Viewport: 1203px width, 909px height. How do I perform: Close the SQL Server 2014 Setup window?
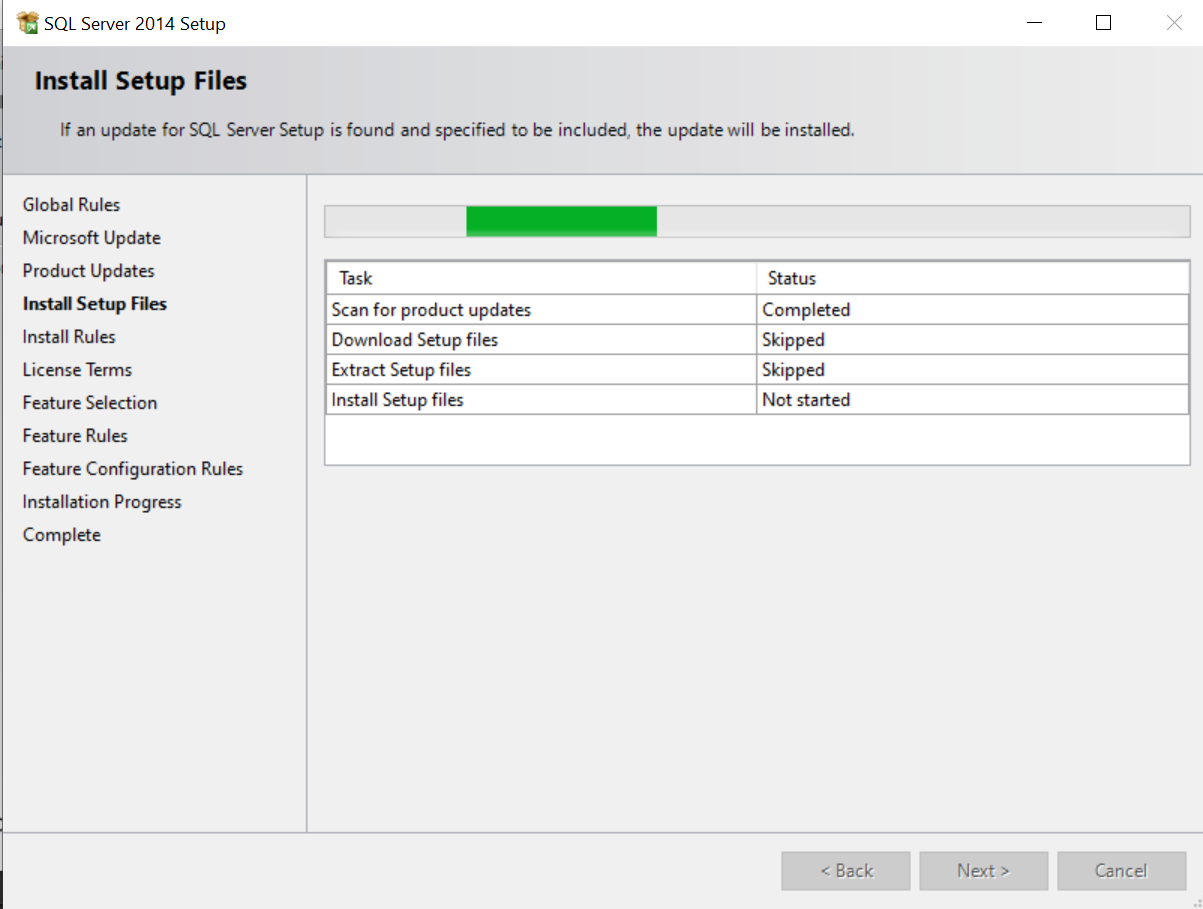point(1174,23)
